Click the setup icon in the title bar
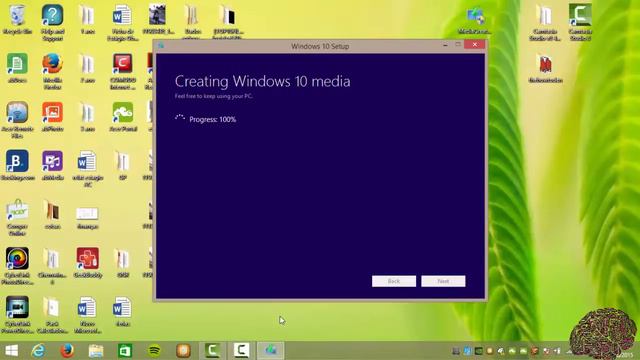Image resolution: width=640 pixels, height=360 pixels. (161, 46)
